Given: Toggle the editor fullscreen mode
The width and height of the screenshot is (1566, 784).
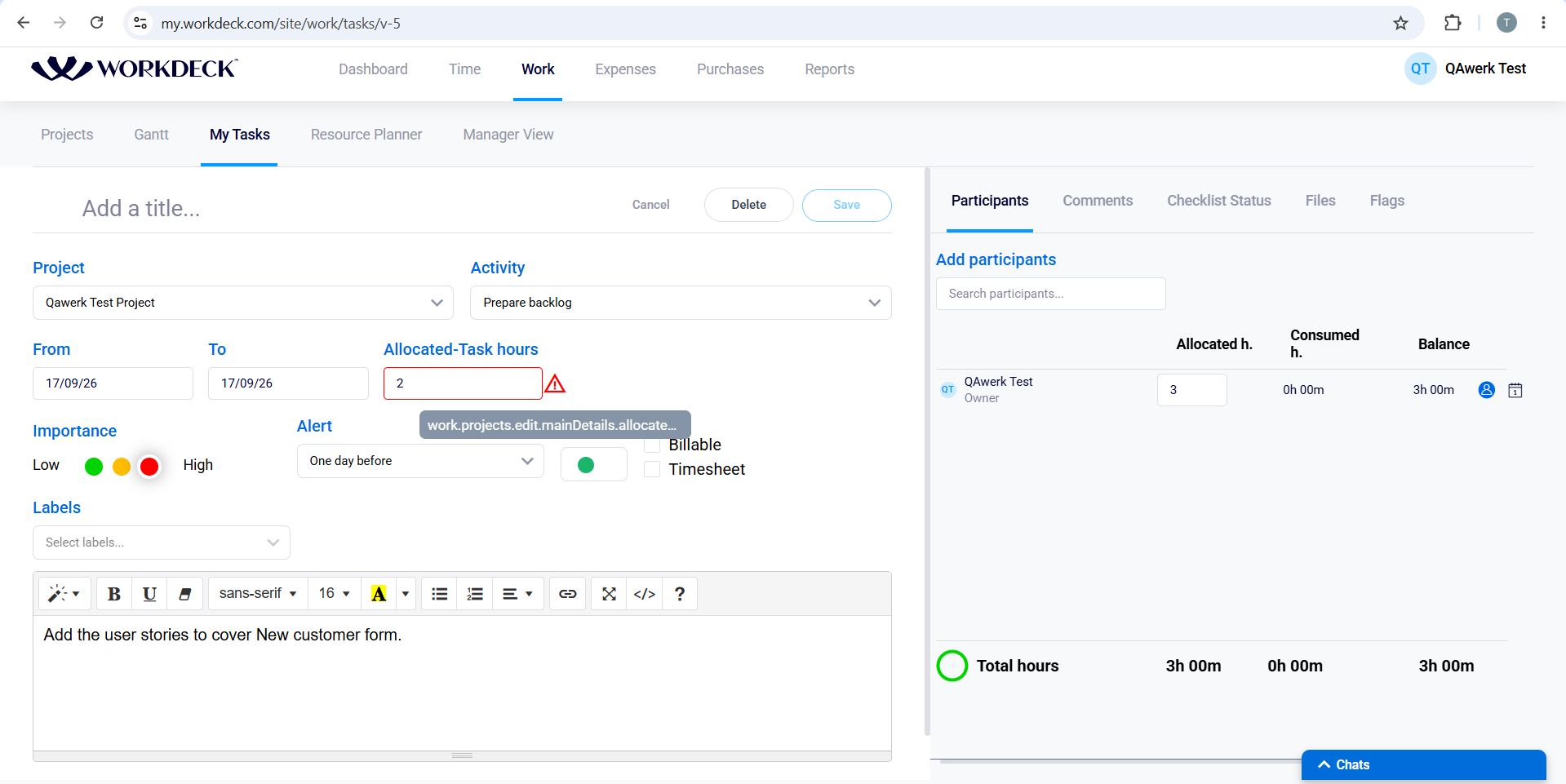Looking at the screenshot, I should tap(609, 594).
